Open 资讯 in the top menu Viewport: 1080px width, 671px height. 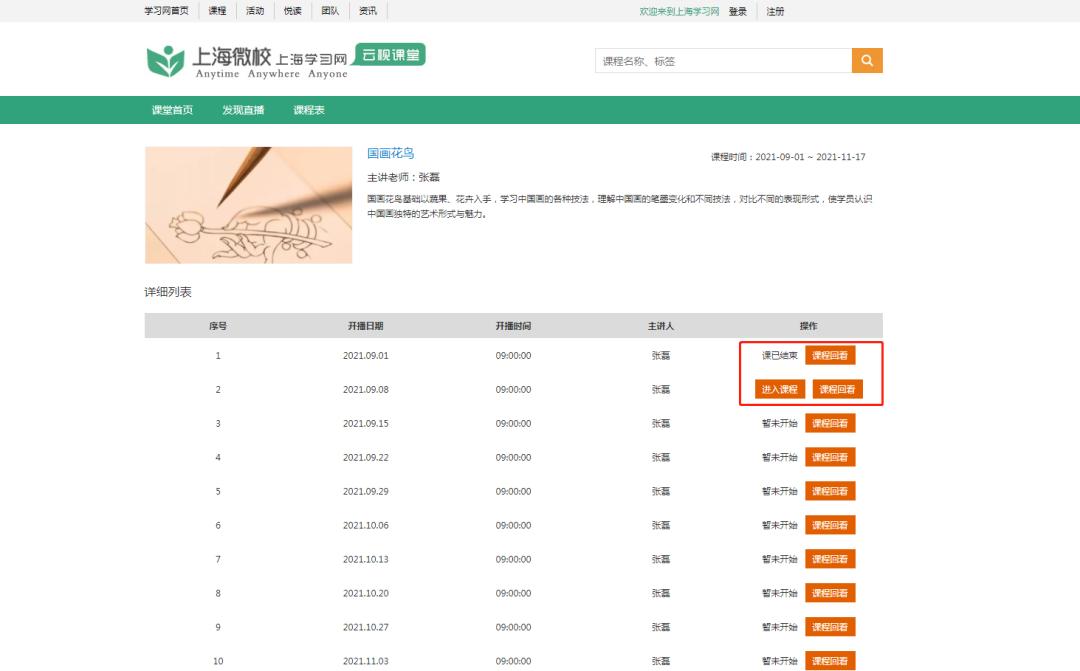tap(368, 11)
